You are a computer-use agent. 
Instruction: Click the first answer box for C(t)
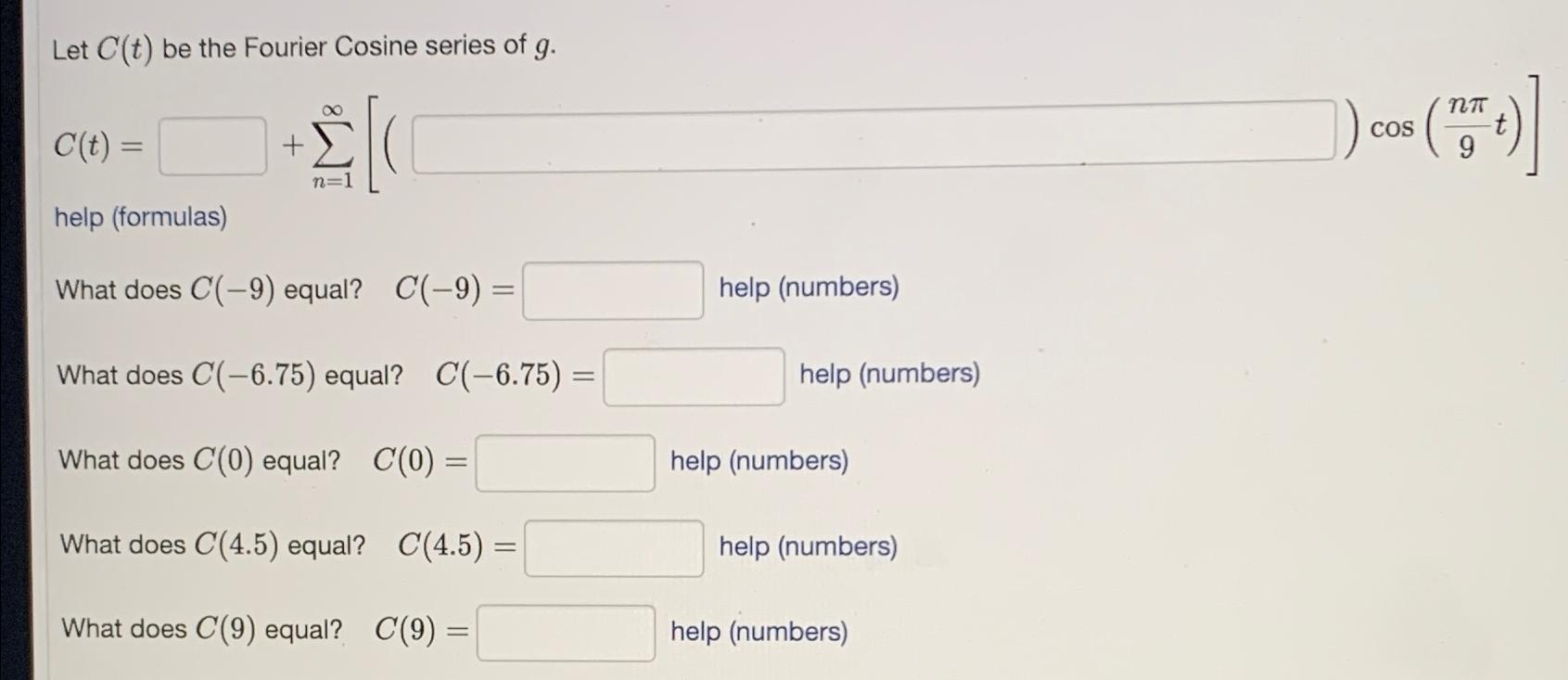(x=211, y=144)
